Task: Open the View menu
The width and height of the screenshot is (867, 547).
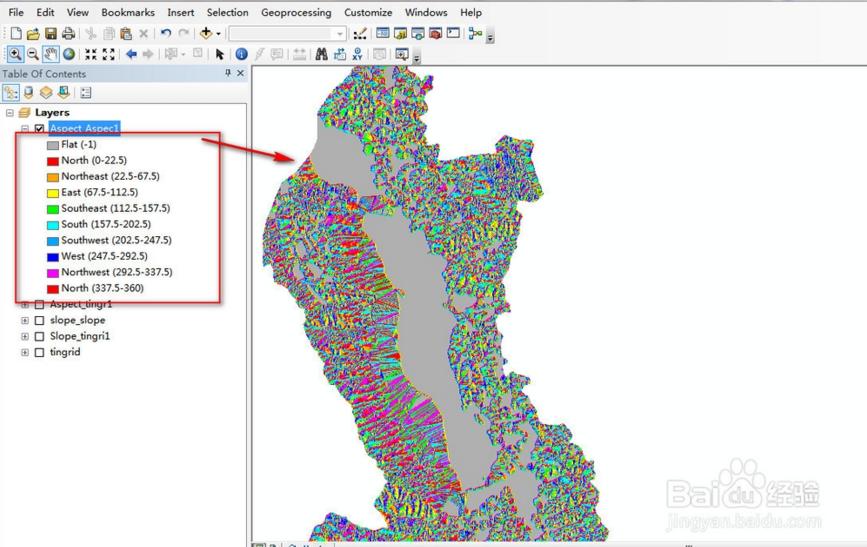Action: pos(77,12)
